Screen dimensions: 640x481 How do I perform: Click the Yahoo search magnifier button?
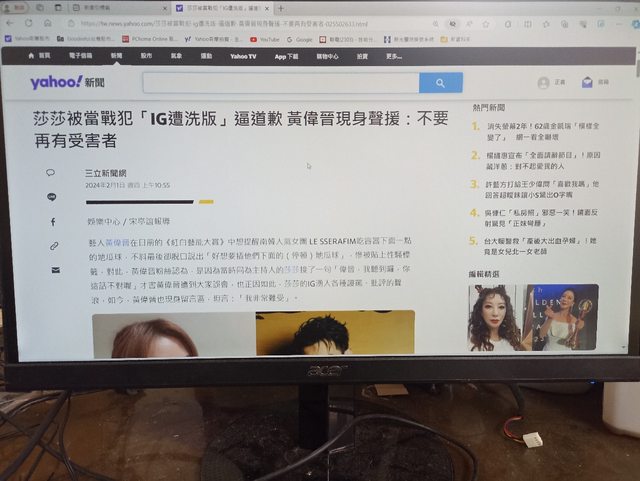pos(441,83)
